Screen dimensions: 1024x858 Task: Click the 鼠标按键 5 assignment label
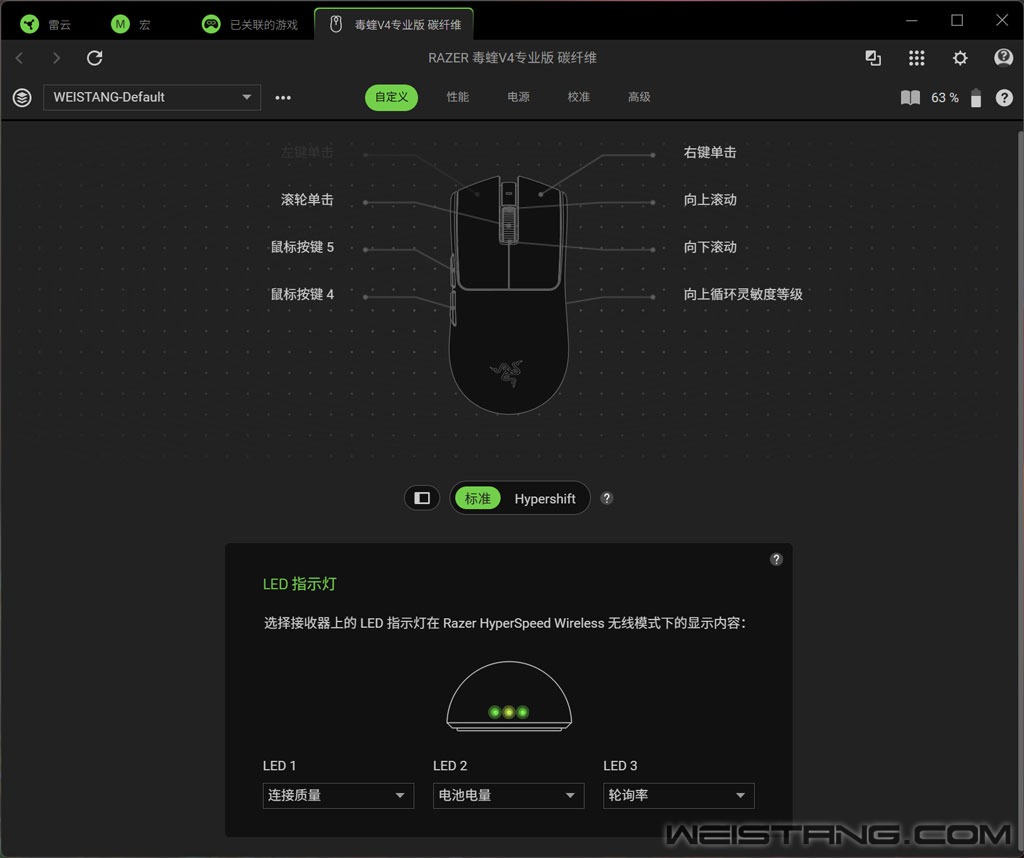coord(302,247)
